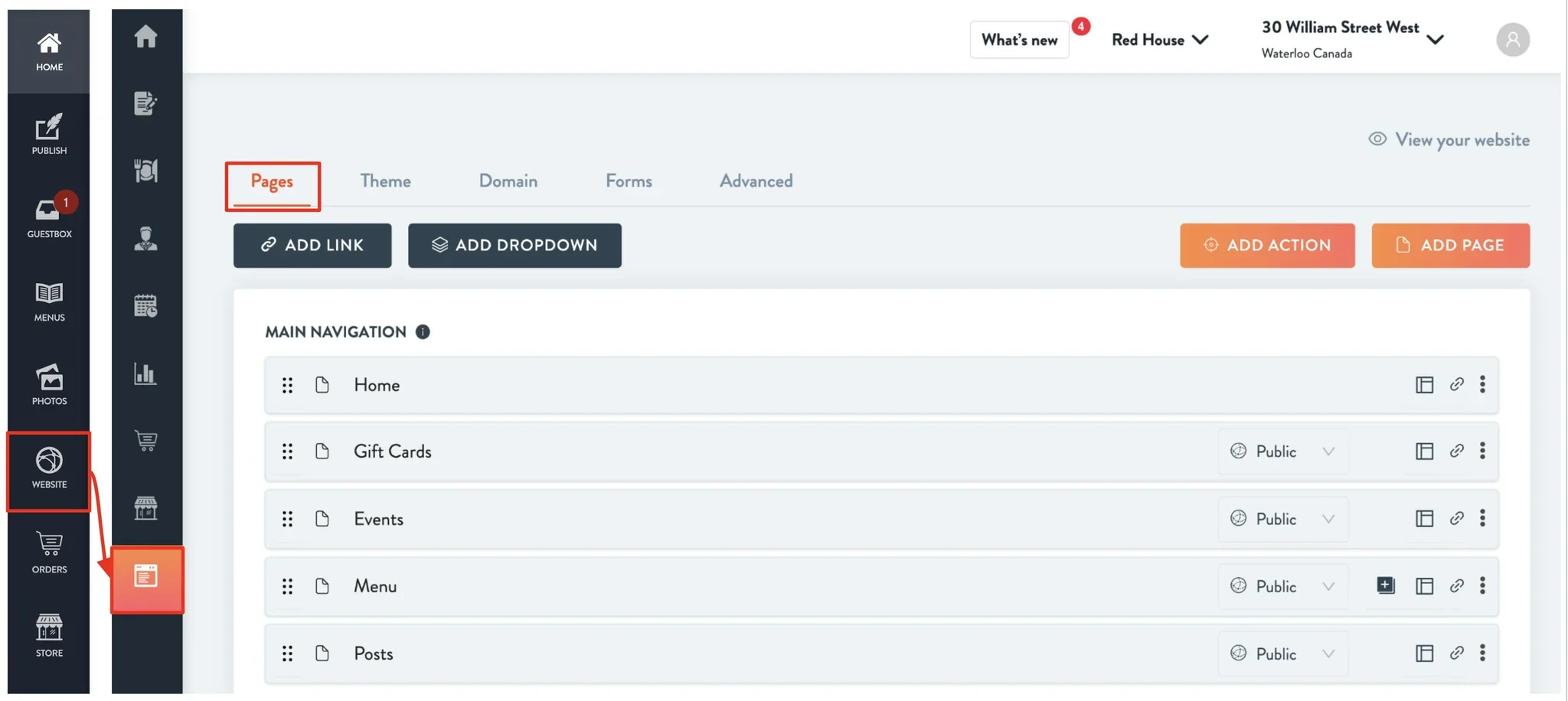Switch to the Domain tab
The image size is (1568, 701).
point(508,181)
